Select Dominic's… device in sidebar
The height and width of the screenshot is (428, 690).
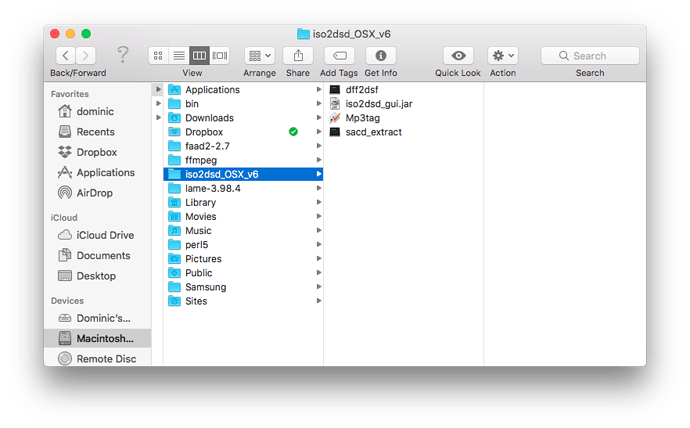pos(97,318)
